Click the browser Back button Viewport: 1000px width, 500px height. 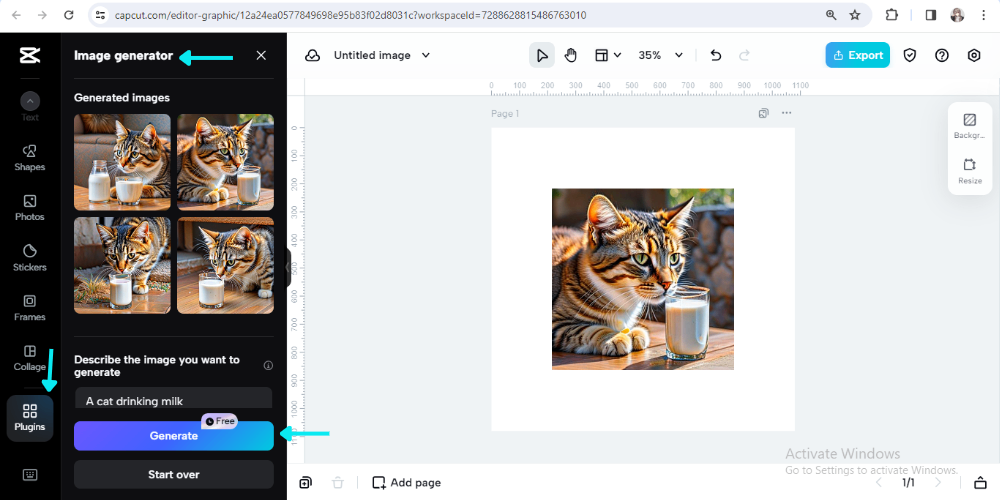(x=16, y=15)
